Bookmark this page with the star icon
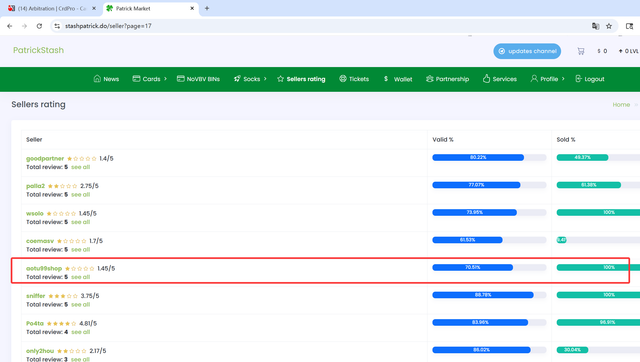 [x=609, y=26]
